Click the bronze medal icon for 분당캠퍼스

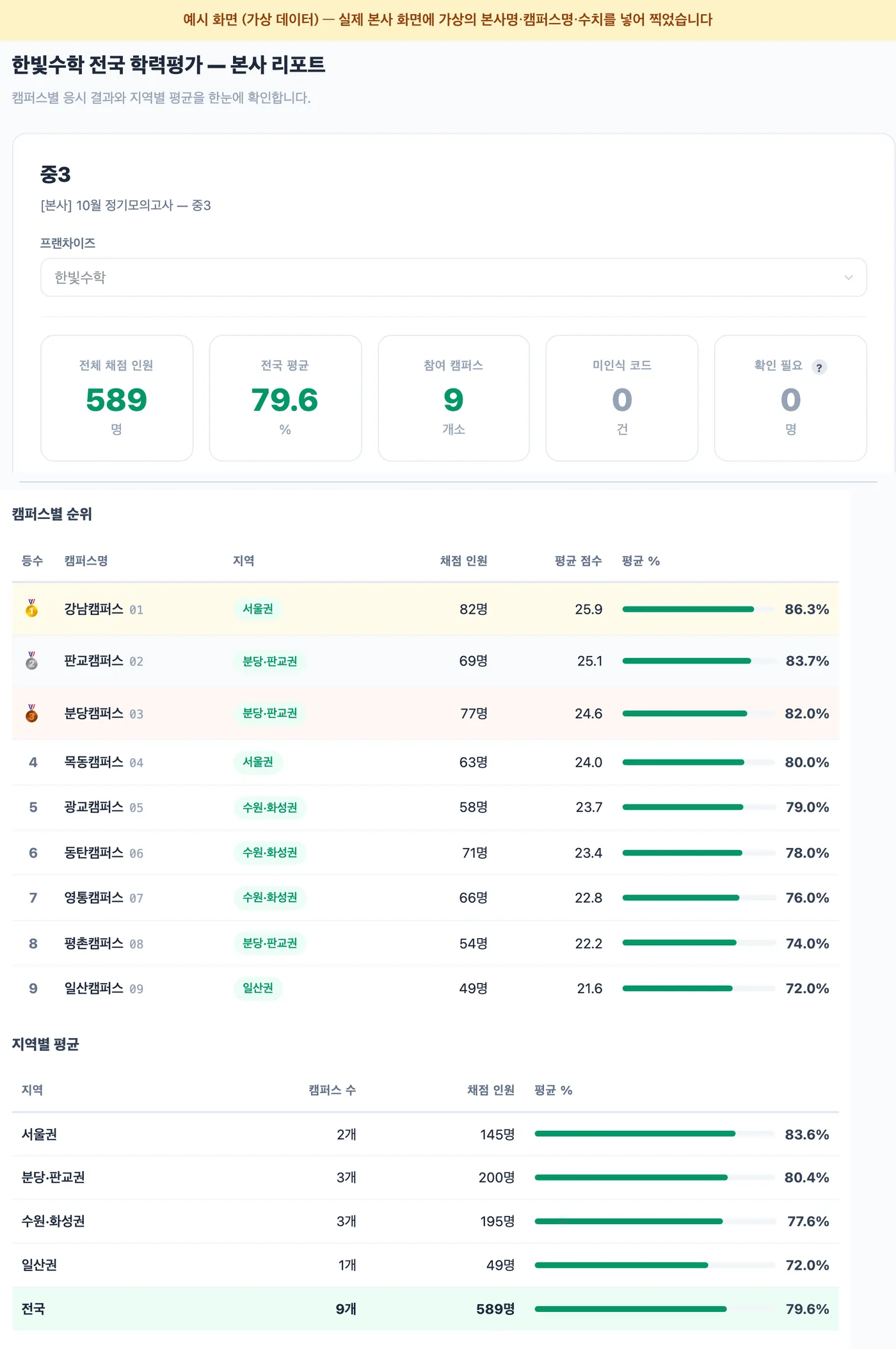[x=31, y=713]
